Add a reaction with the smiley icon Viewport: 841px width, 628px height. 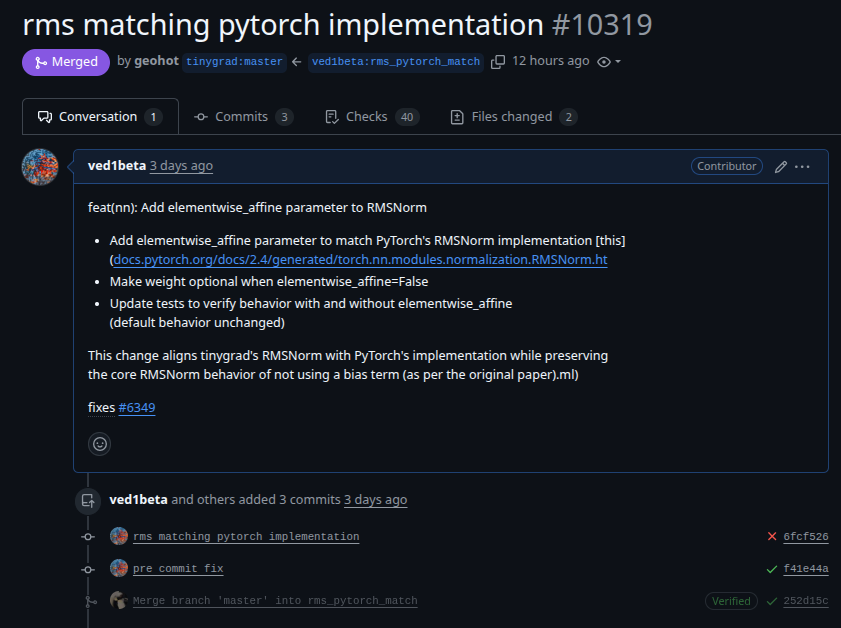[100, 444]
